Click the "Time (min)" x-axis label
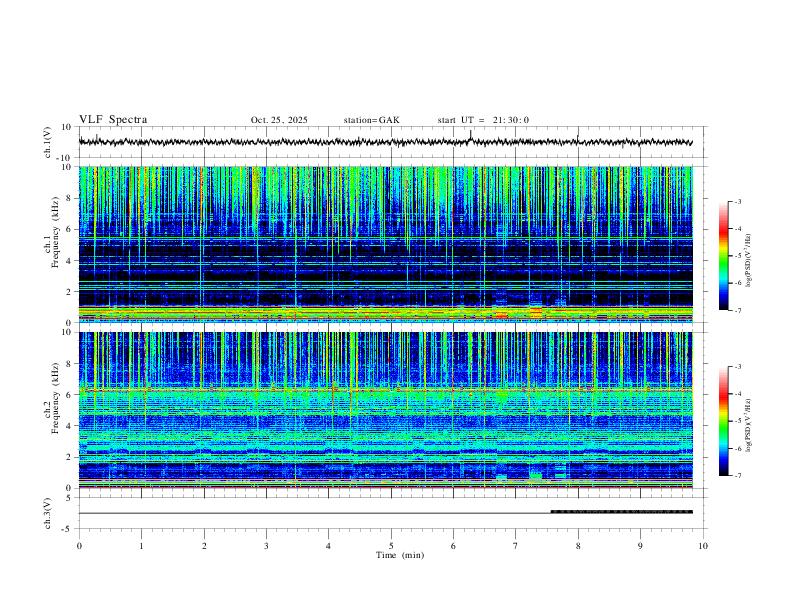Viewport: 792px width, 612px height. point(400,555)
